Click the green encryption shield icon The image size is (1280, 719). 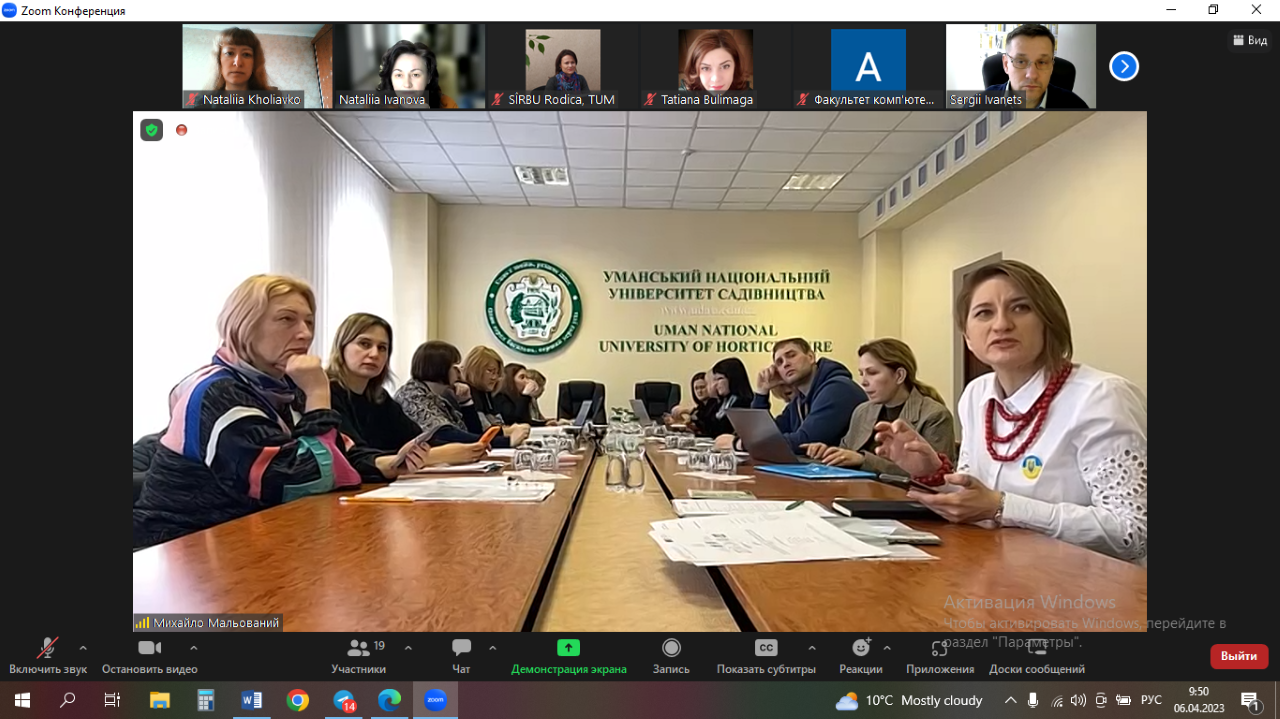[151, 130]
